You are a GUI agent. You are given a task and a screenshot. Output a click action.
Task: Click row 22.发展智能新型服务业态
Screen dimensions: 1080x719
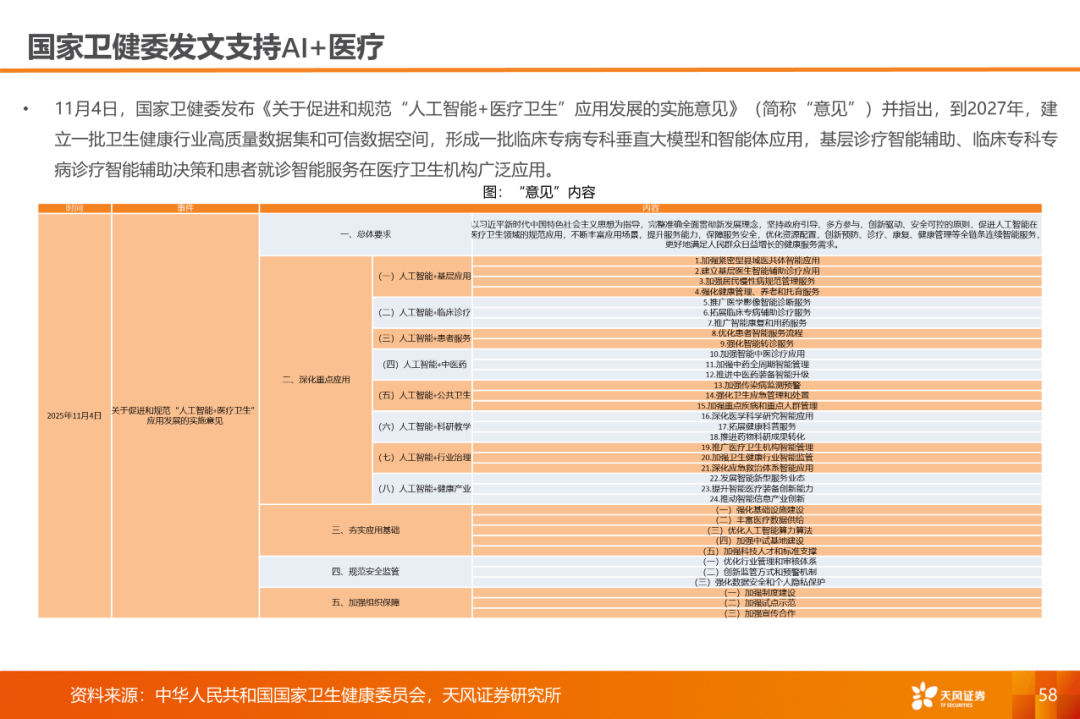(757, 478)
